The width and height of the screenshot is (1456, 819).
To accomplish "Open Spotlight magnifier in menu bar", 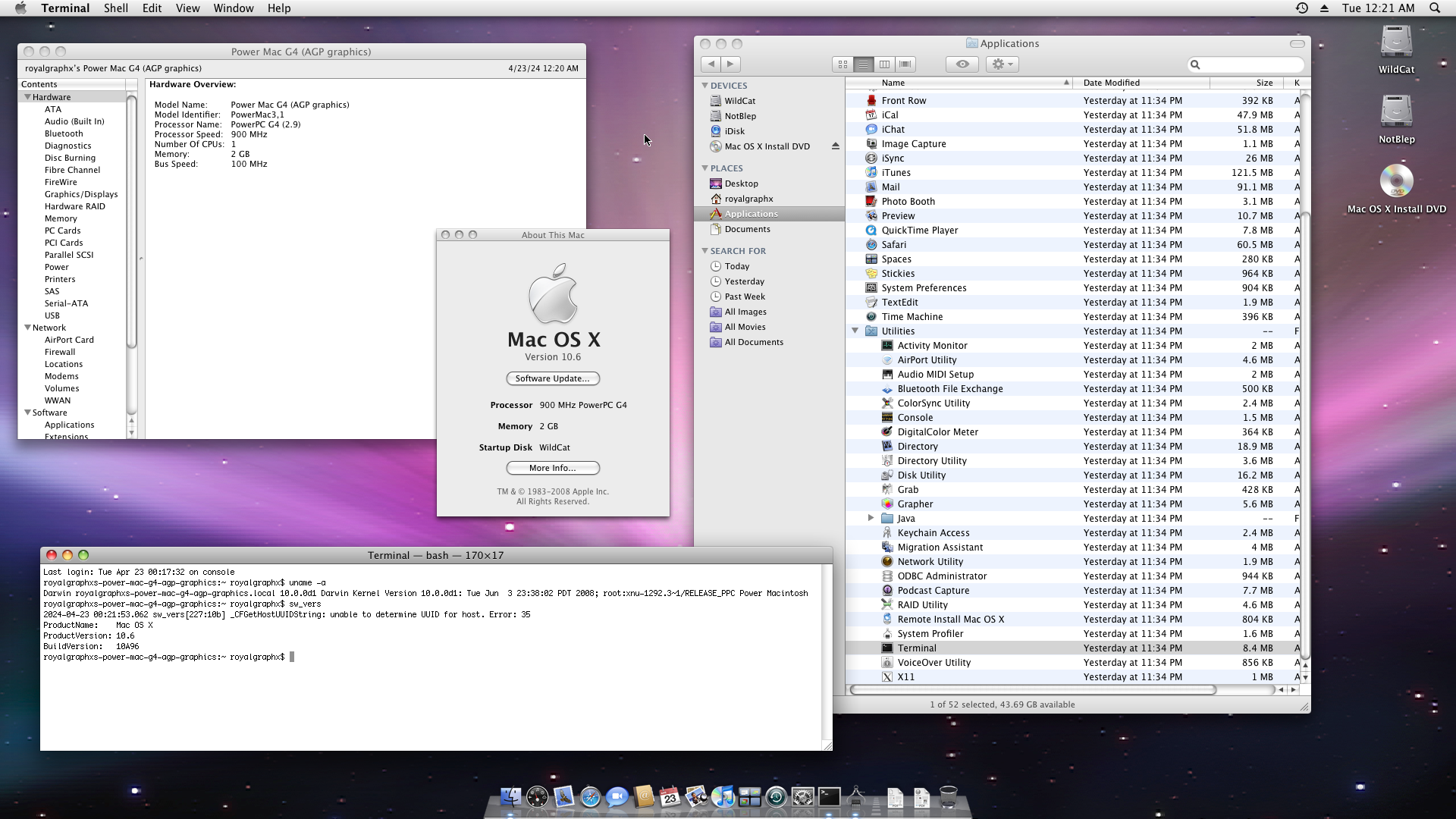I will click(x=1435, y=8).
